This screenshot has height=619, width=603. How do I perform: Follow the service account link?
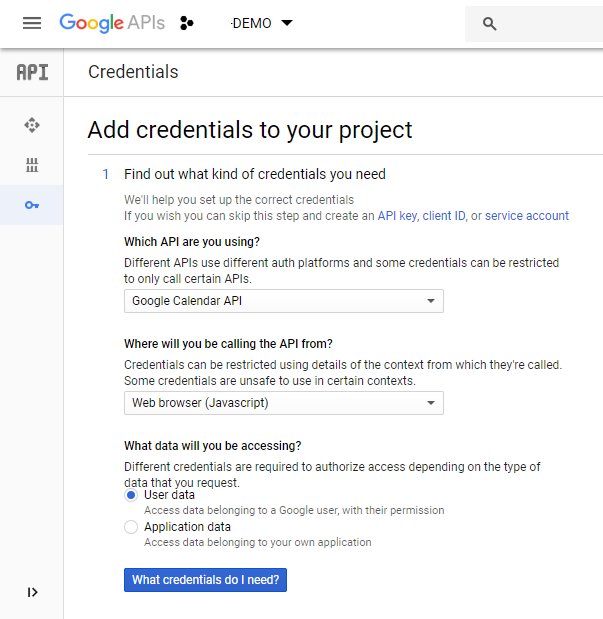pos(527,216)
